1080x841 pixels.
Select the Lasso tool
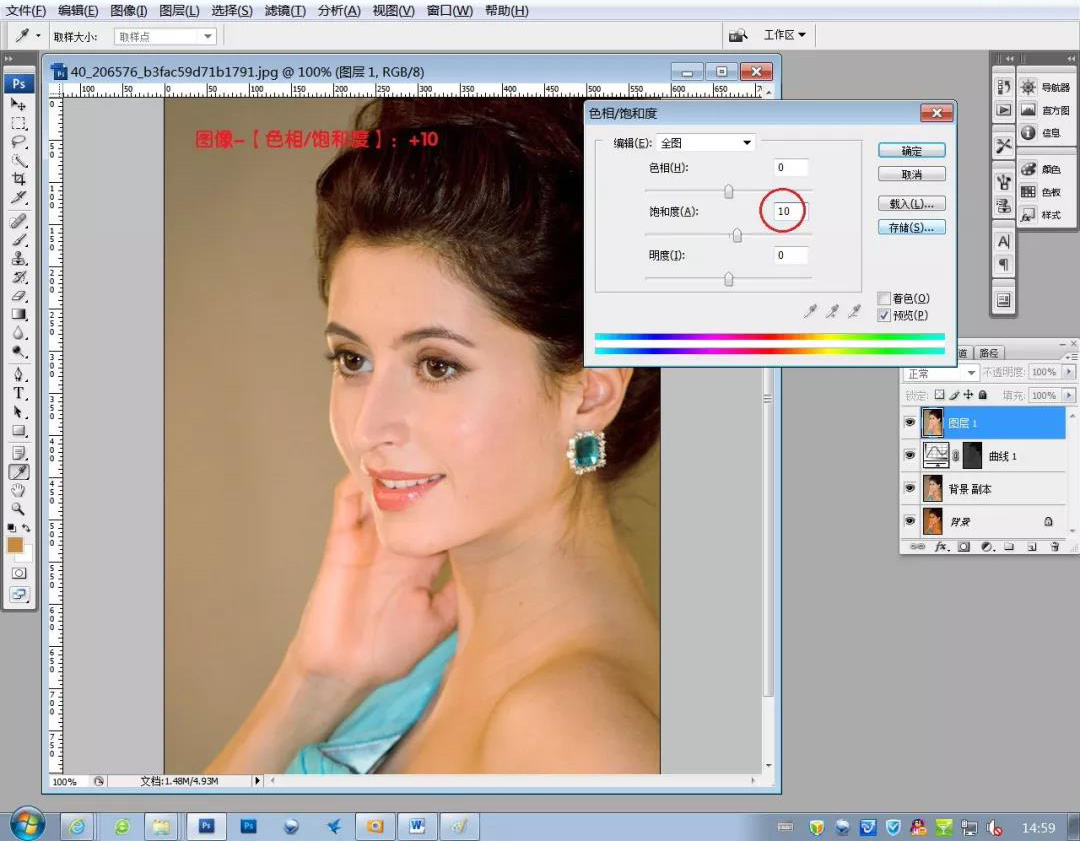[x=19, y=142]
